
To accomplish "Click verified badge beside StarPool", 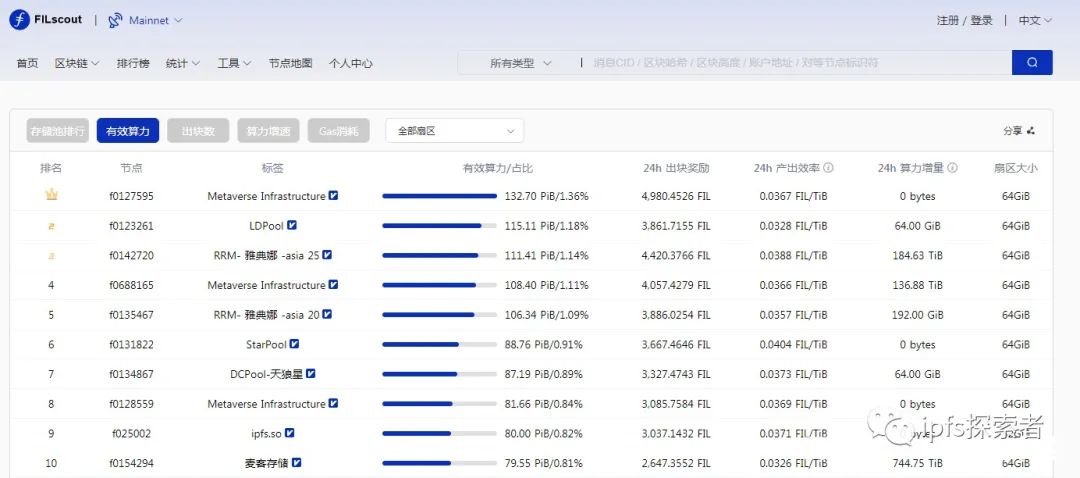I will click(294, 343).
